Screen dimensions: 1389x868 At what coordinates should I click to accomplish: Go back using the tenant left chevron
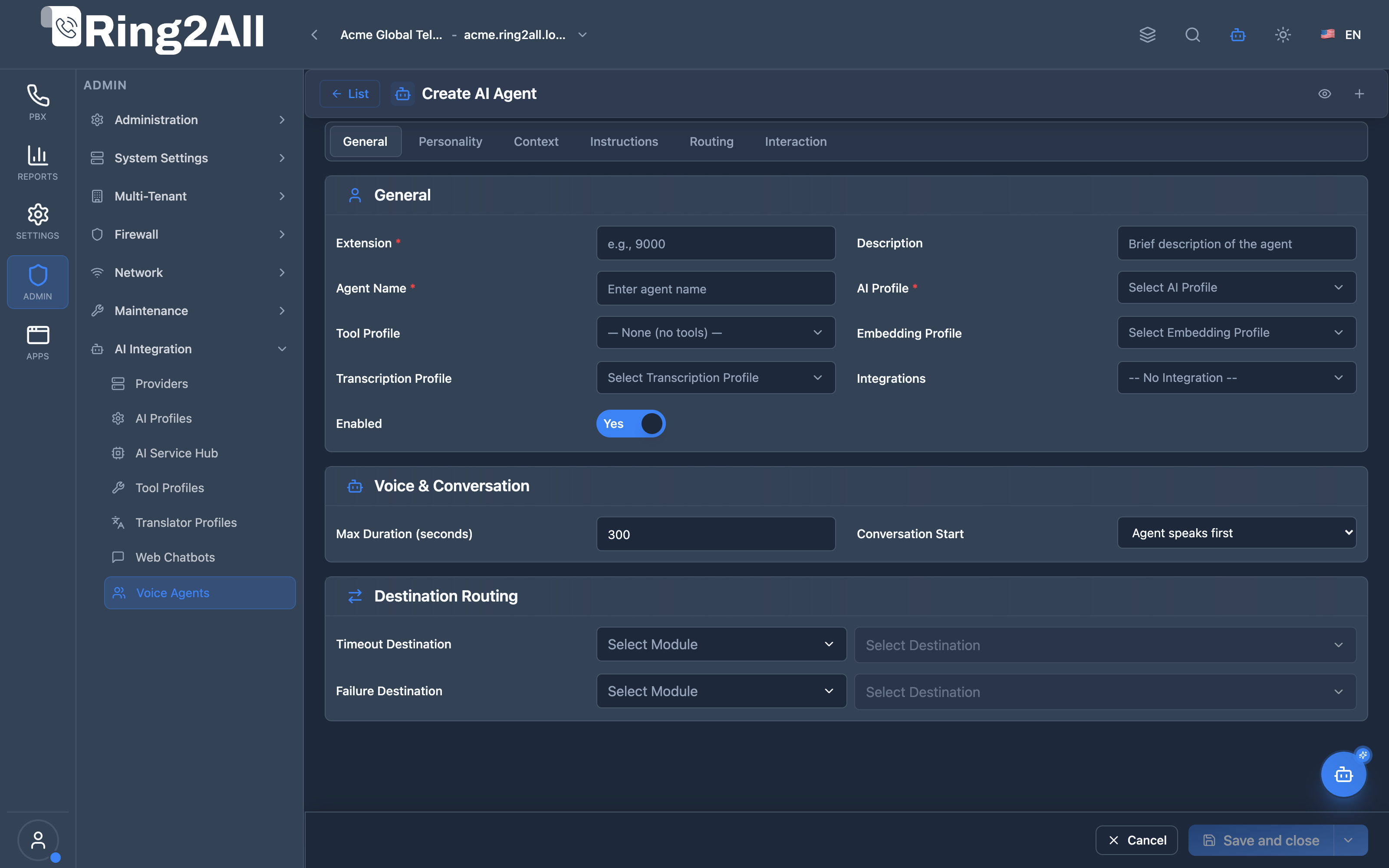coord(314,34)
